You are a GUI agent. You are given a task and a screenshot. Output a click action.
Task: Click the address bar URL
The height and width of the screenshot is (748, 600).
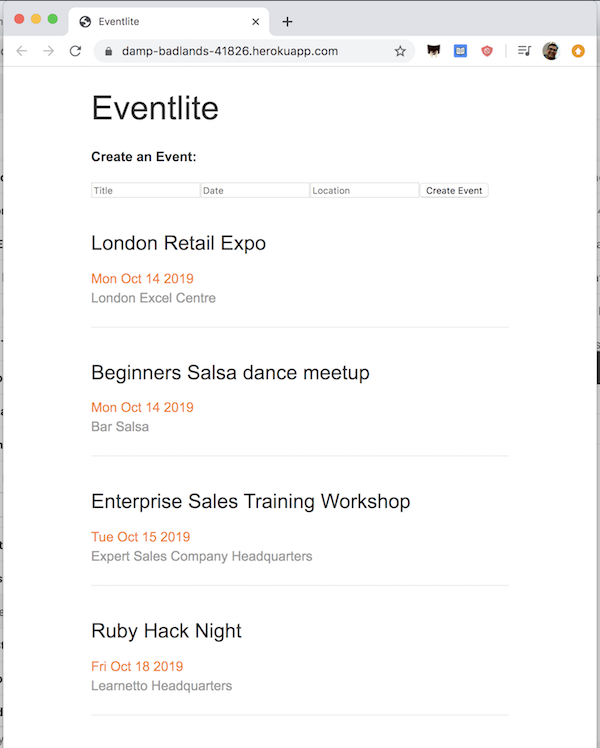230,51
